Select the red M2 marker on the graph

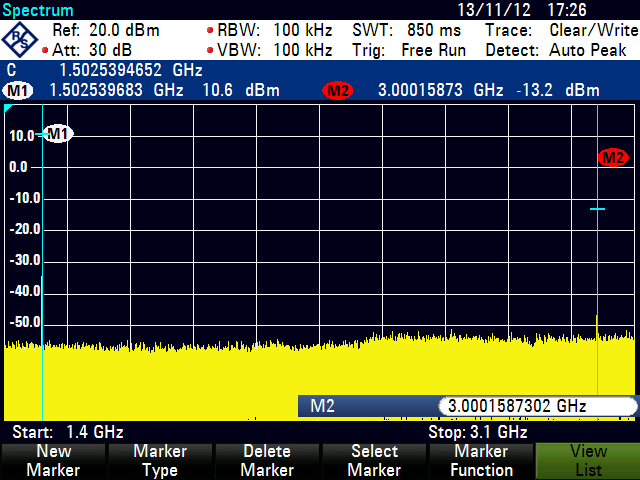tap(612, 157)
